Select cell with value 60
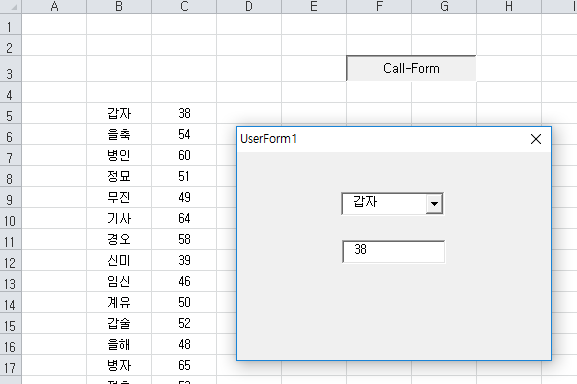The image size is (577, 384). 184,155
